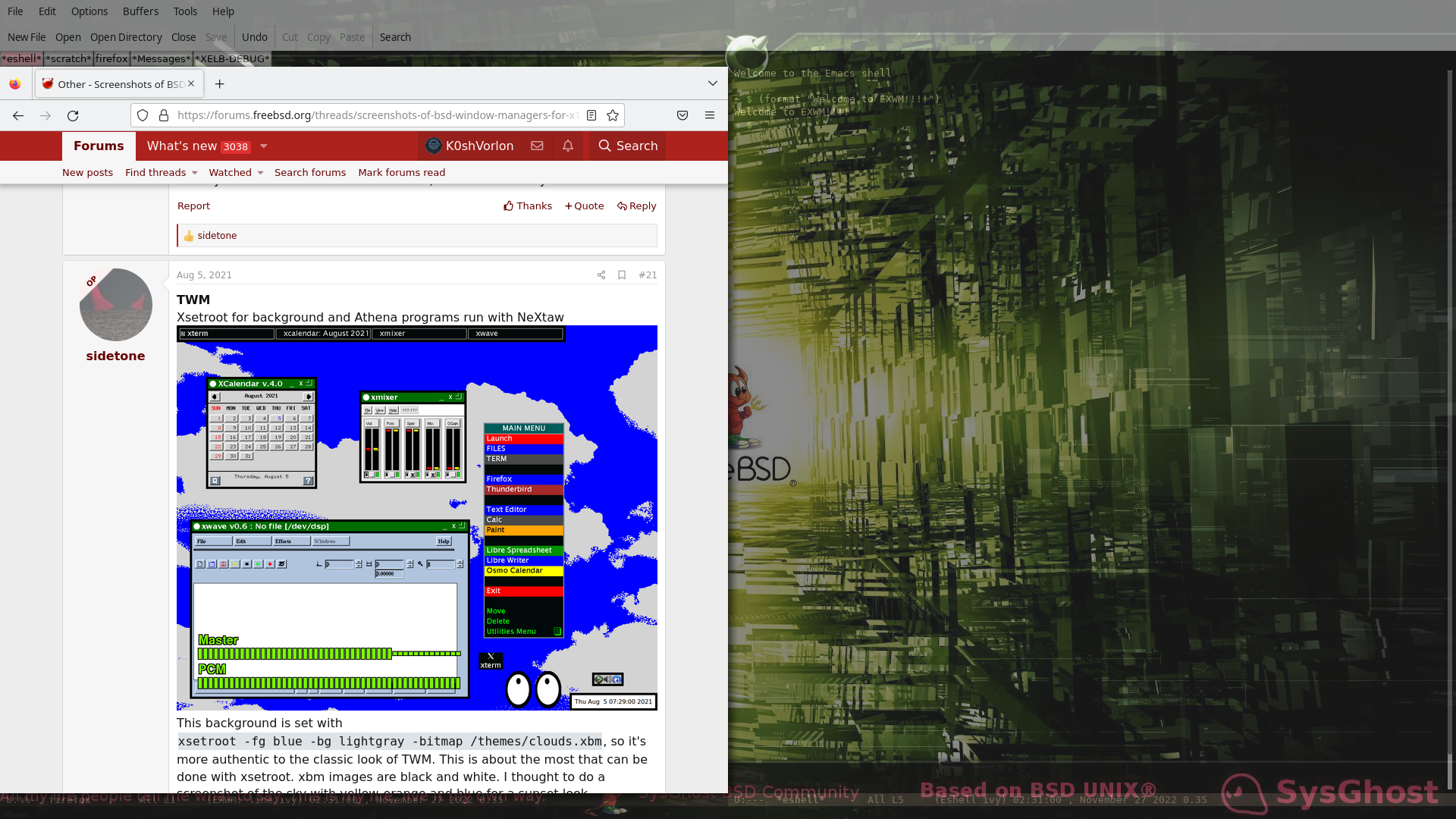Click New posts link

pyautogui.click(x=87, y=173)
